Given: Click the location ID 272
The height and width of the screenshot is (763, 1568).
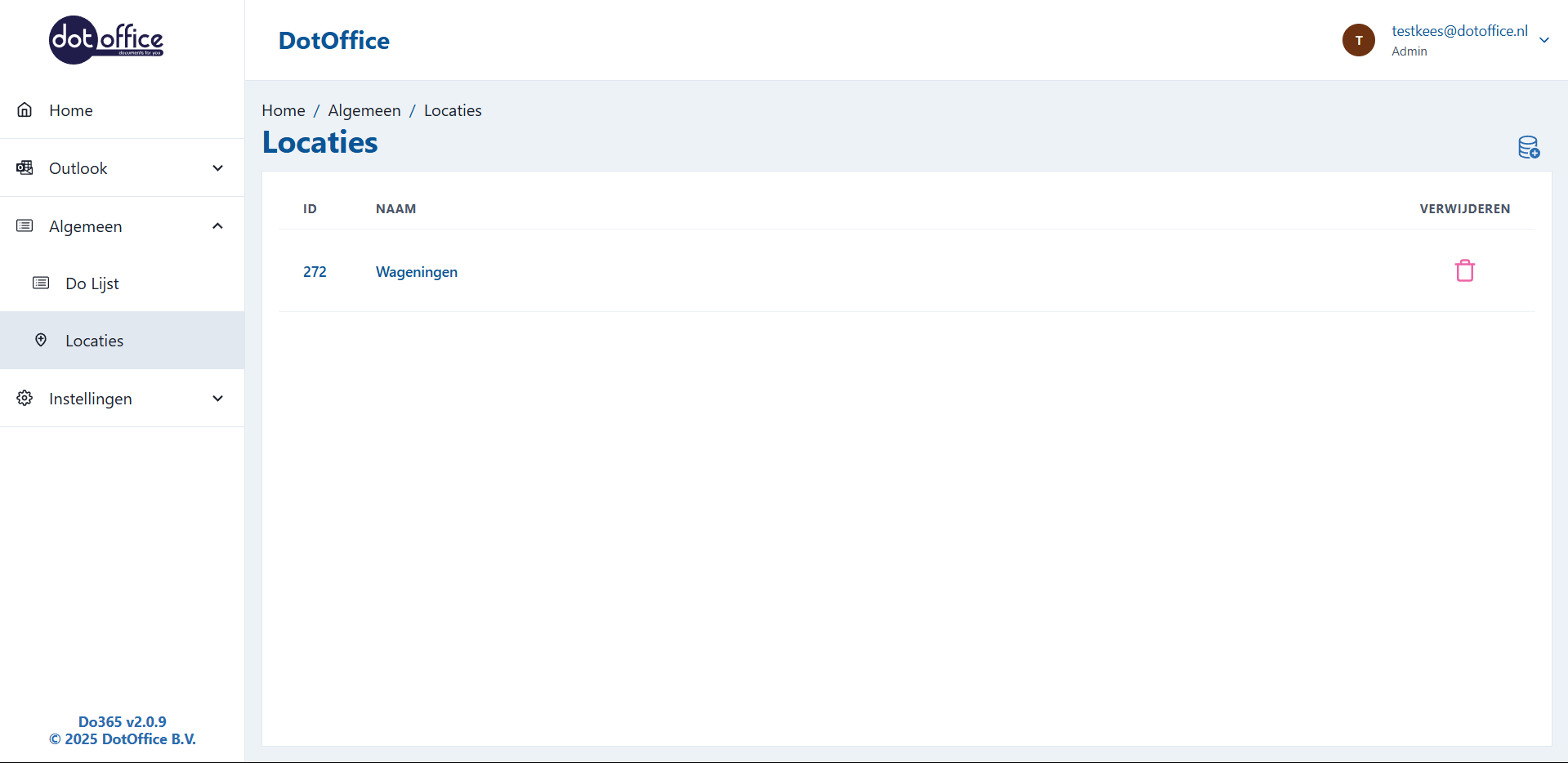Looking at the screenshot, I should [315, 272].
